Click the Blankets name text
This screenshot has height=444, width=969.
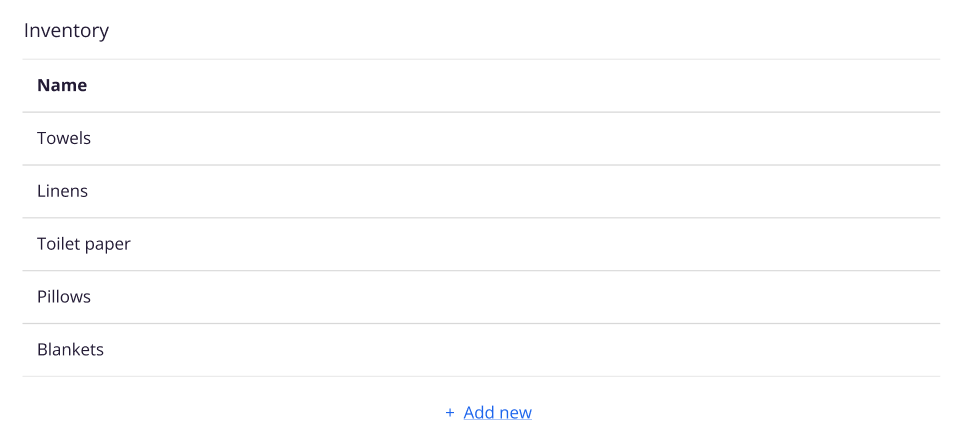coord(70,350)
